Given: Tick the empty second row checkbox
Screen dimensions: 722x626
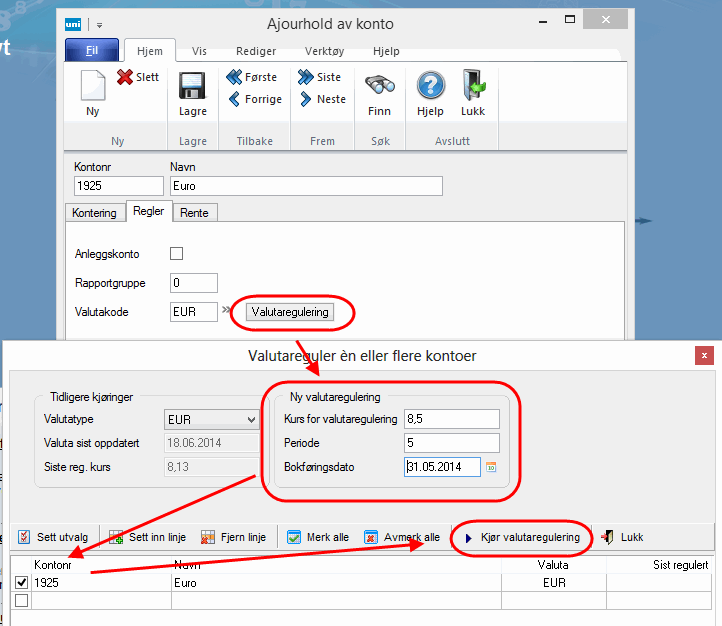Looking at the screenshot, I should click(x=22, y=600).
